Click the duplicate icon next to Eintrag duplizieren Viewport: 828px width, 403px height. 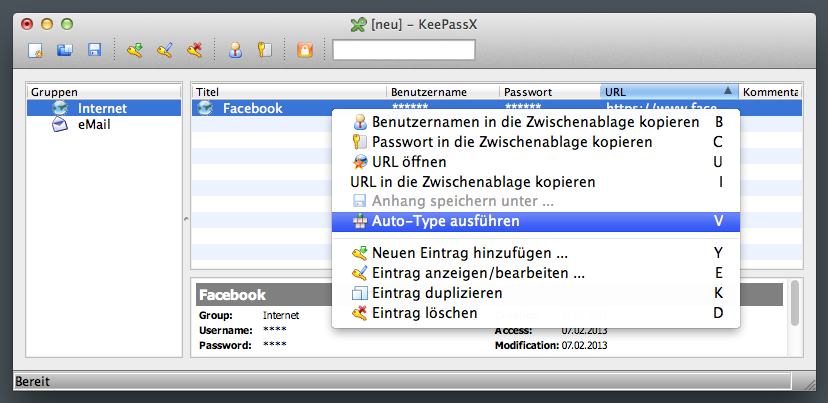coord(360,293)
